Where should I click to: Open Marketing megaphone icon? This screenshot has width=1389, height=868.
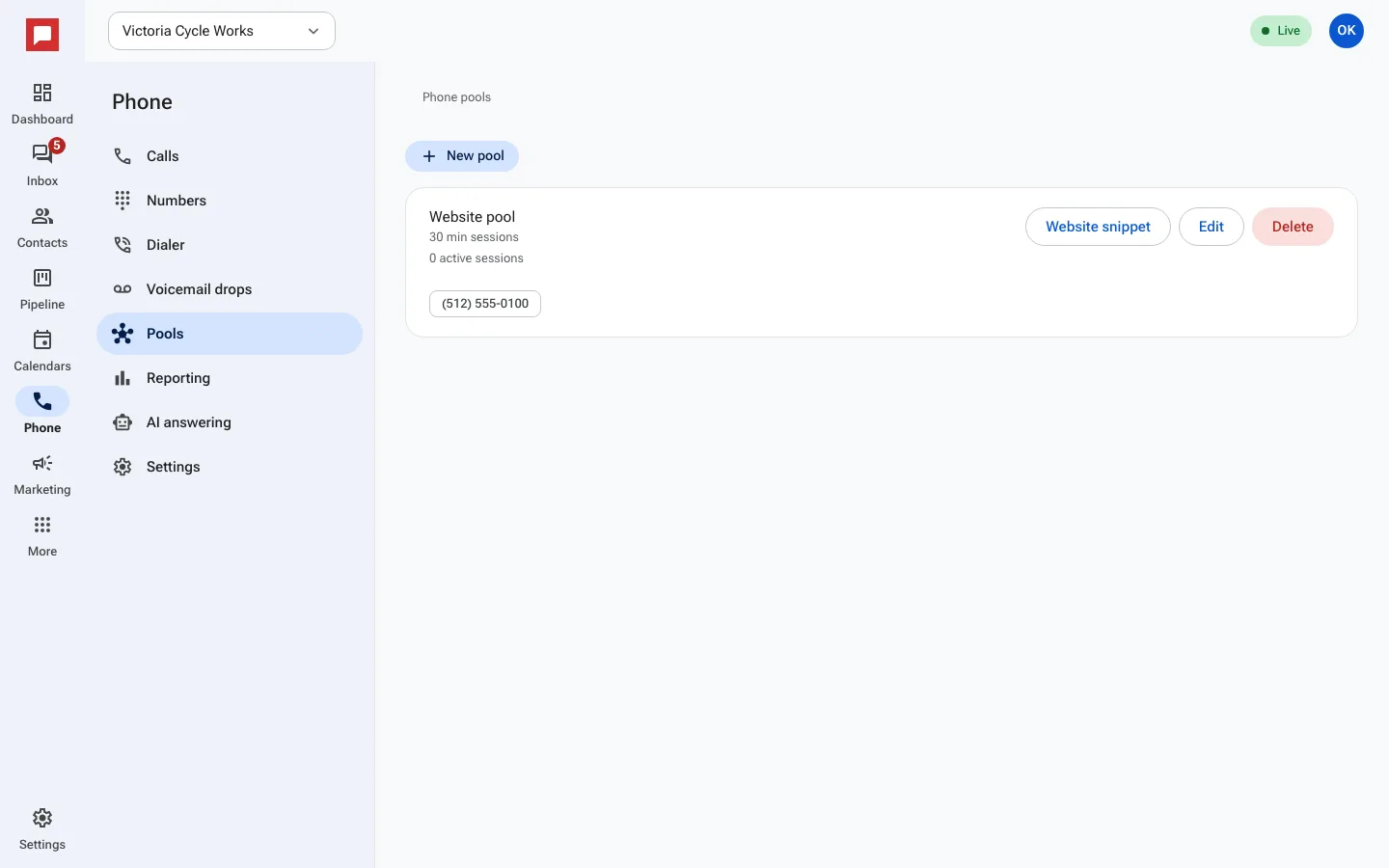[42, 463]
